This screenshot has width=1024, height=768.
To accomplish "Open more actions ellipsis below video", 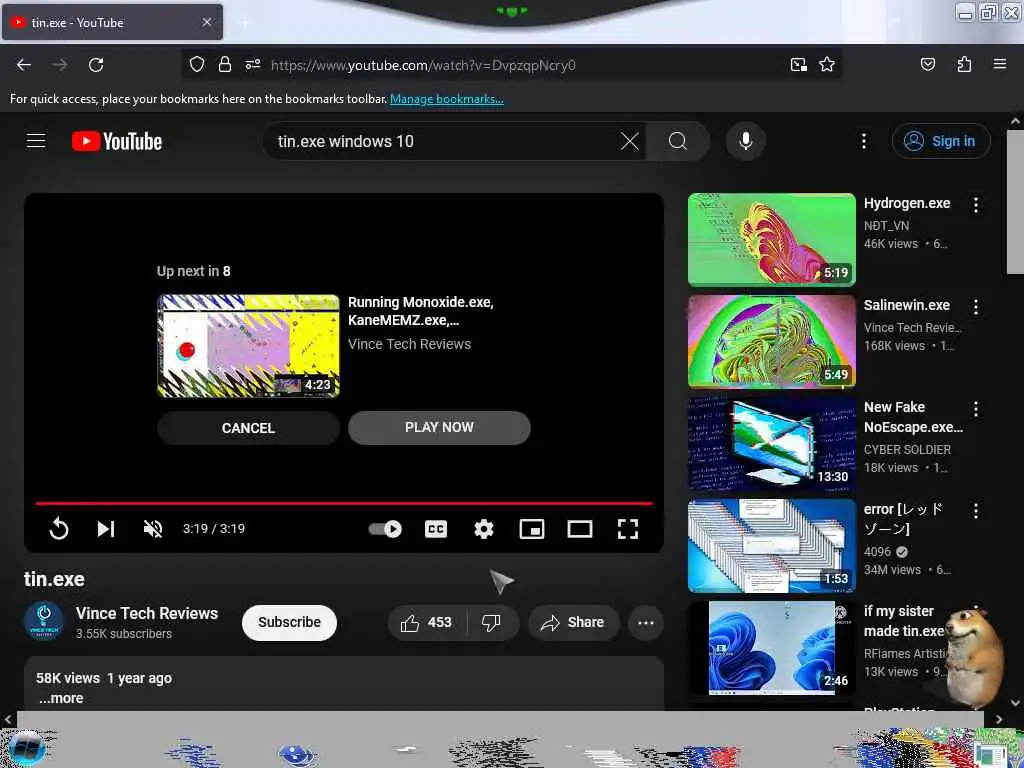I will point(646,622).
